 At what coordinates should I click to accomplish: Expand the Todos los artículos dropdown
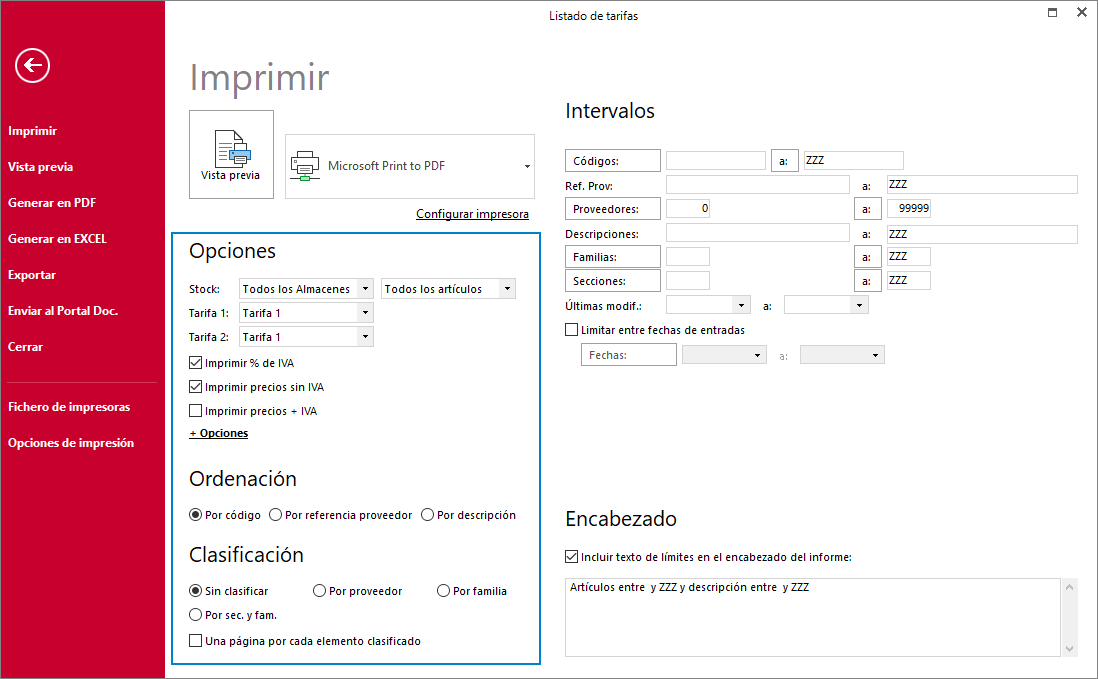[x=507, y=288]
